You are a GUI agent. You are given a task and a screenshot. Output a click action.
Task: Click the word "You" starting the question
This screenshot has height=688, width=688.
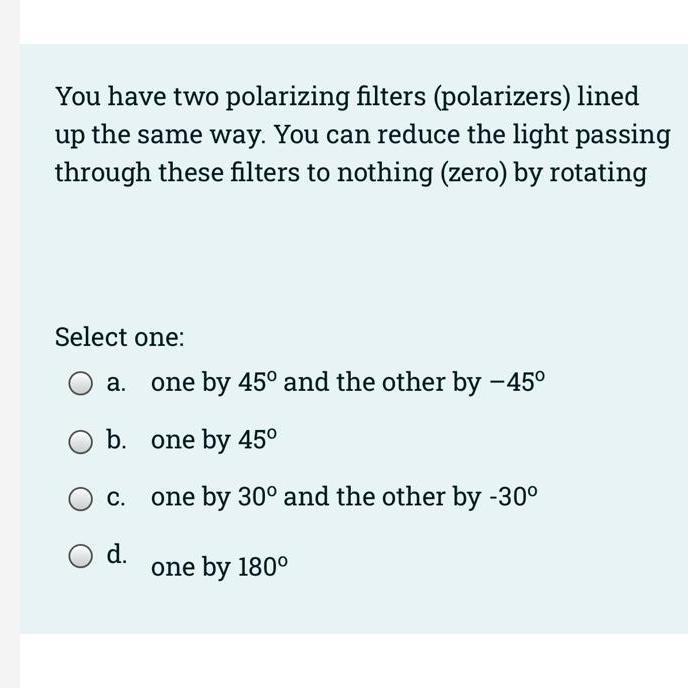(76, 97)
